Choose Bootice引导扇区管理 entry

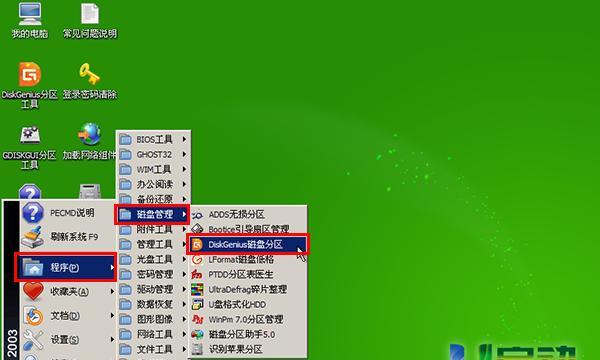coord(248,229)
